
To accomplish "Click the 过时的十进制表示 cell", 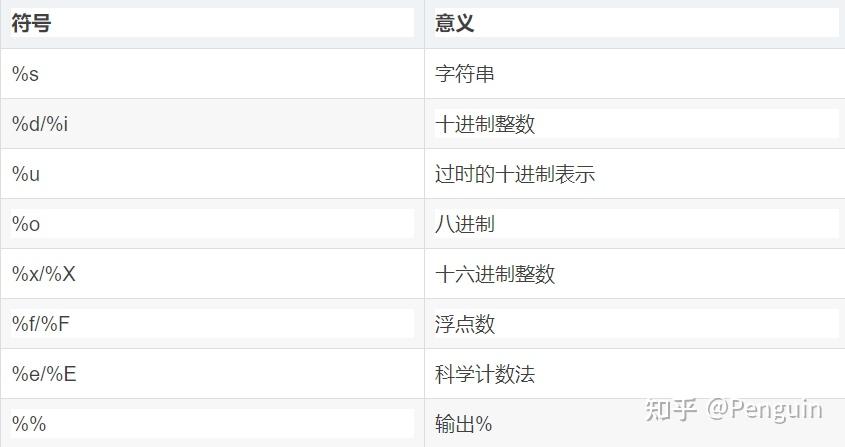I will pyautogui.click(x=515, y=174).
